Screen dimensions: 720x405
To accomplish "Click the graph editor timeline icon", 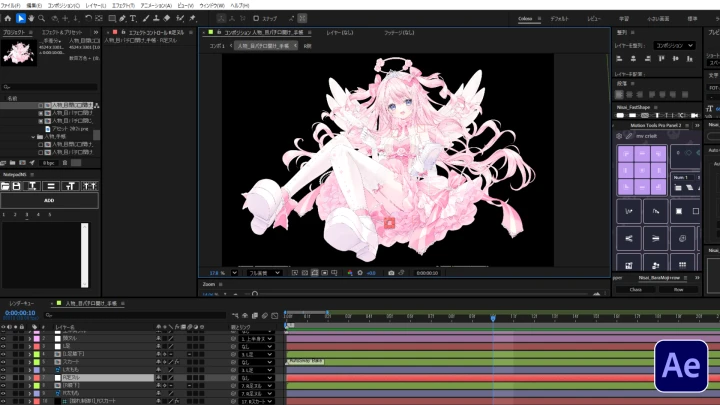I will click(275, 315).
